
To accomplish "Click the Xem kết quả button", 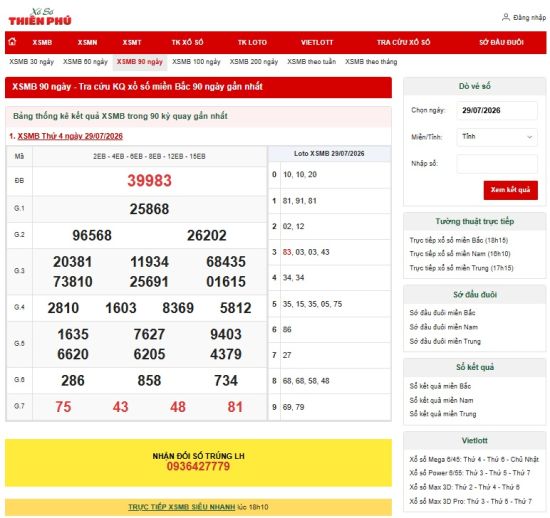I will tap(510, 190).
